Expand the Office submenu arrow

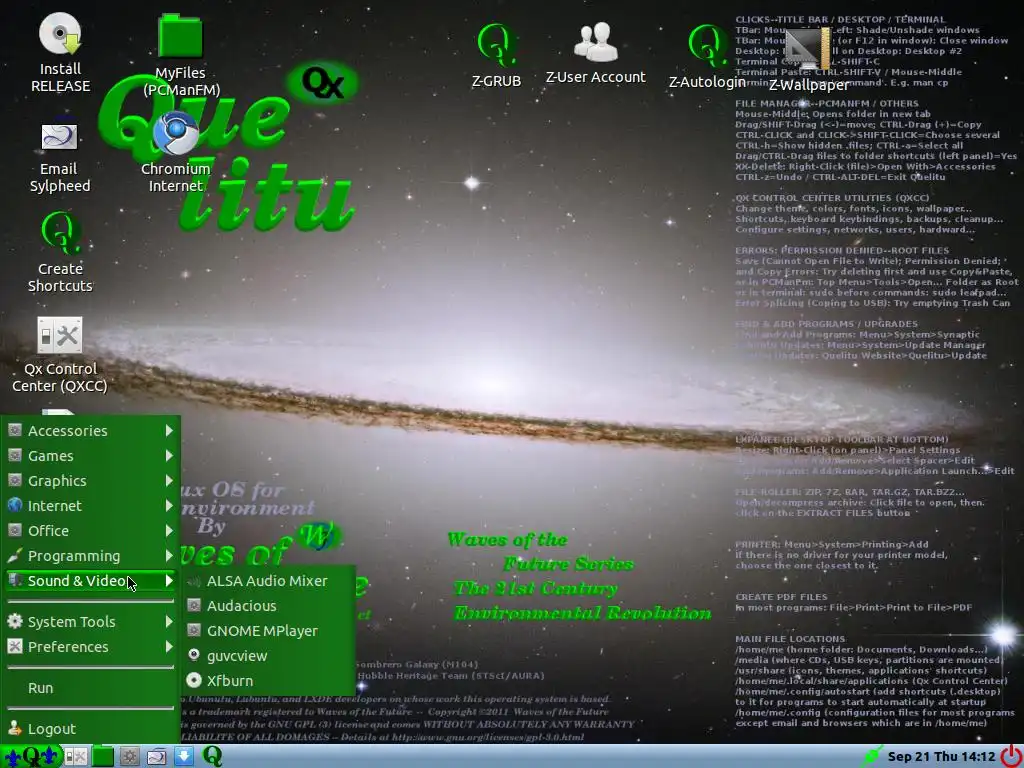point(169,530)
